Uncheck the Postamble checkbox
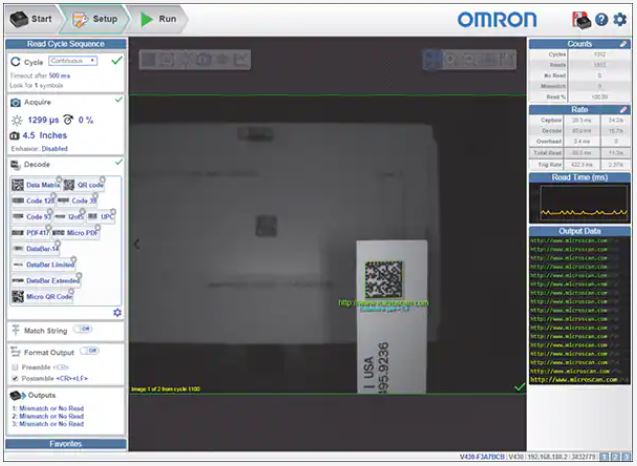 pos(14,378)
